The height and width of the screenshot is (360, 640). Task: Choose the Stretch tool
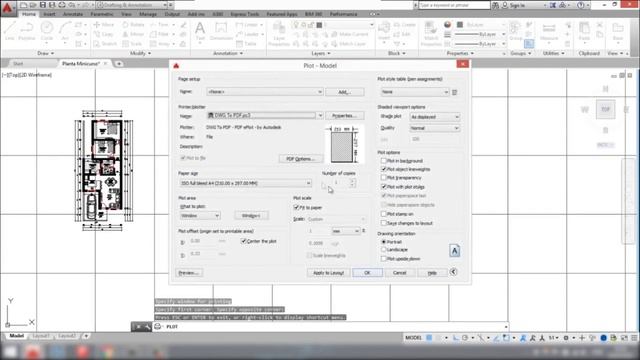coord(105,44)
